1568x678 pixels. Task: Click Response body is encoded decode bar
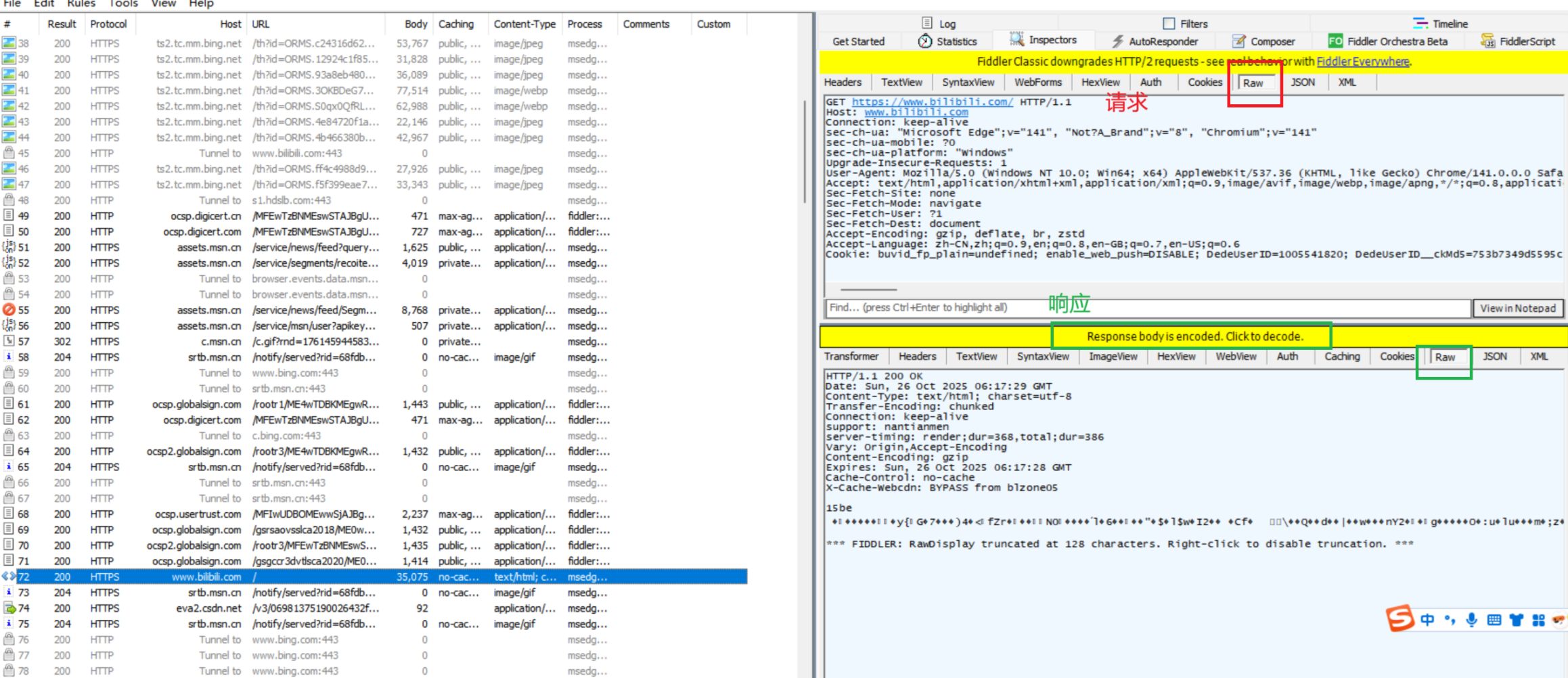click(1194, 336)
